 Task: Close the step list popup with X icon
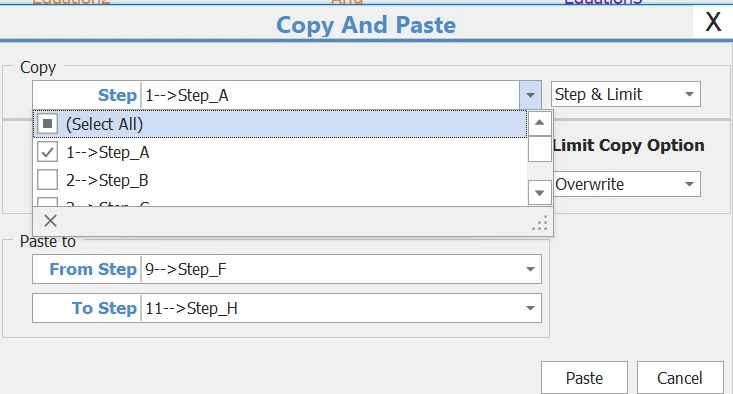tap(50, 221)
